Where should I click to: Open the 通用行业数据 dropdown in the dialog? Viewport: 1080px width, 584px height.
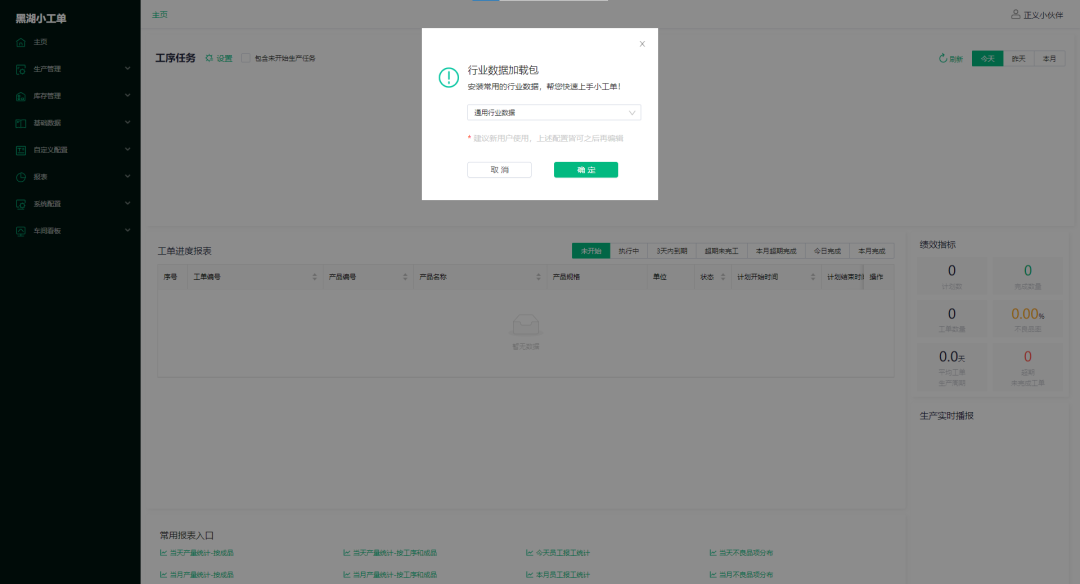pyautogui.click(x=554, y=112)
